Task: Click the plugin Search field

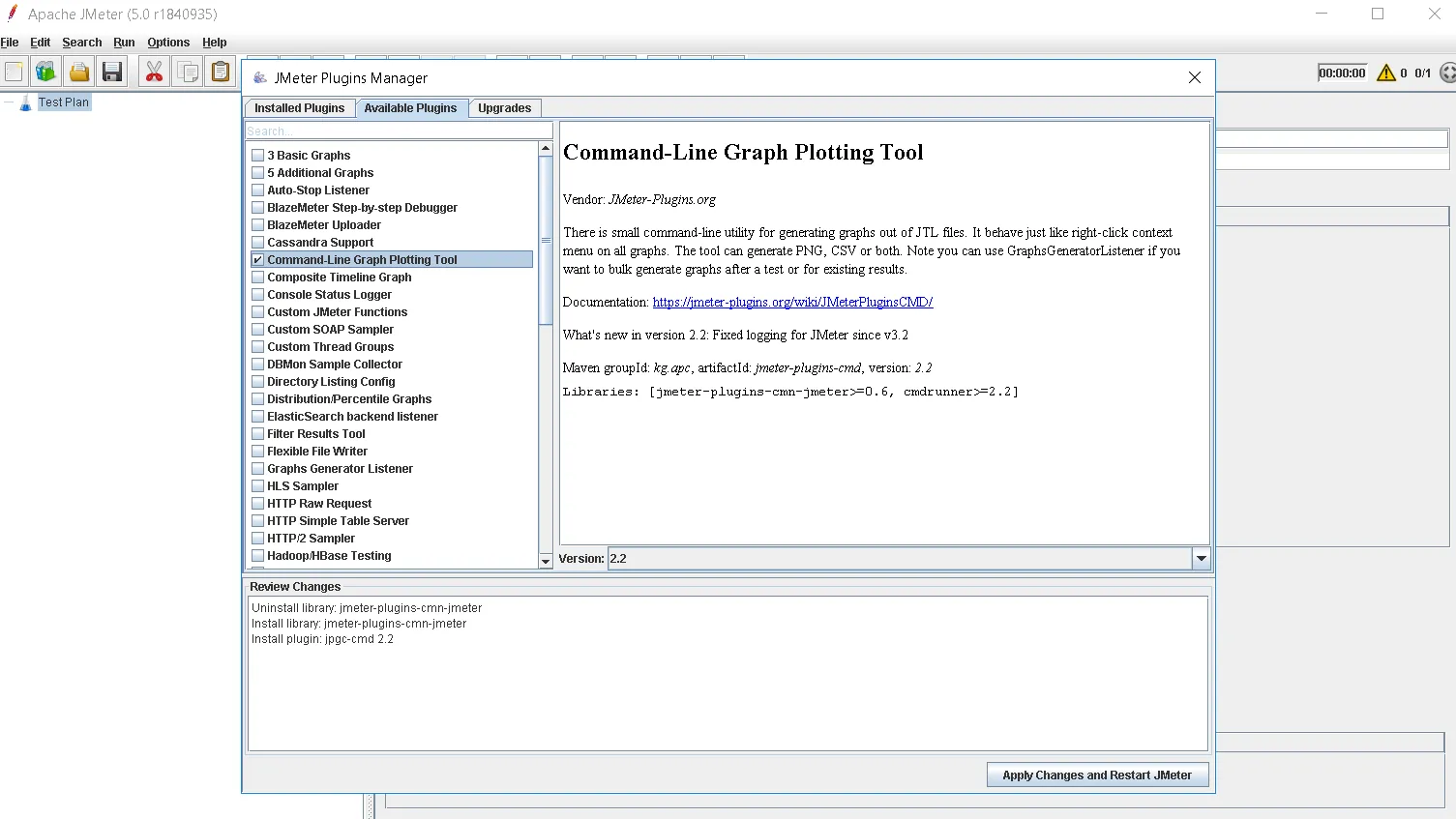Action: tap(399, 131)
